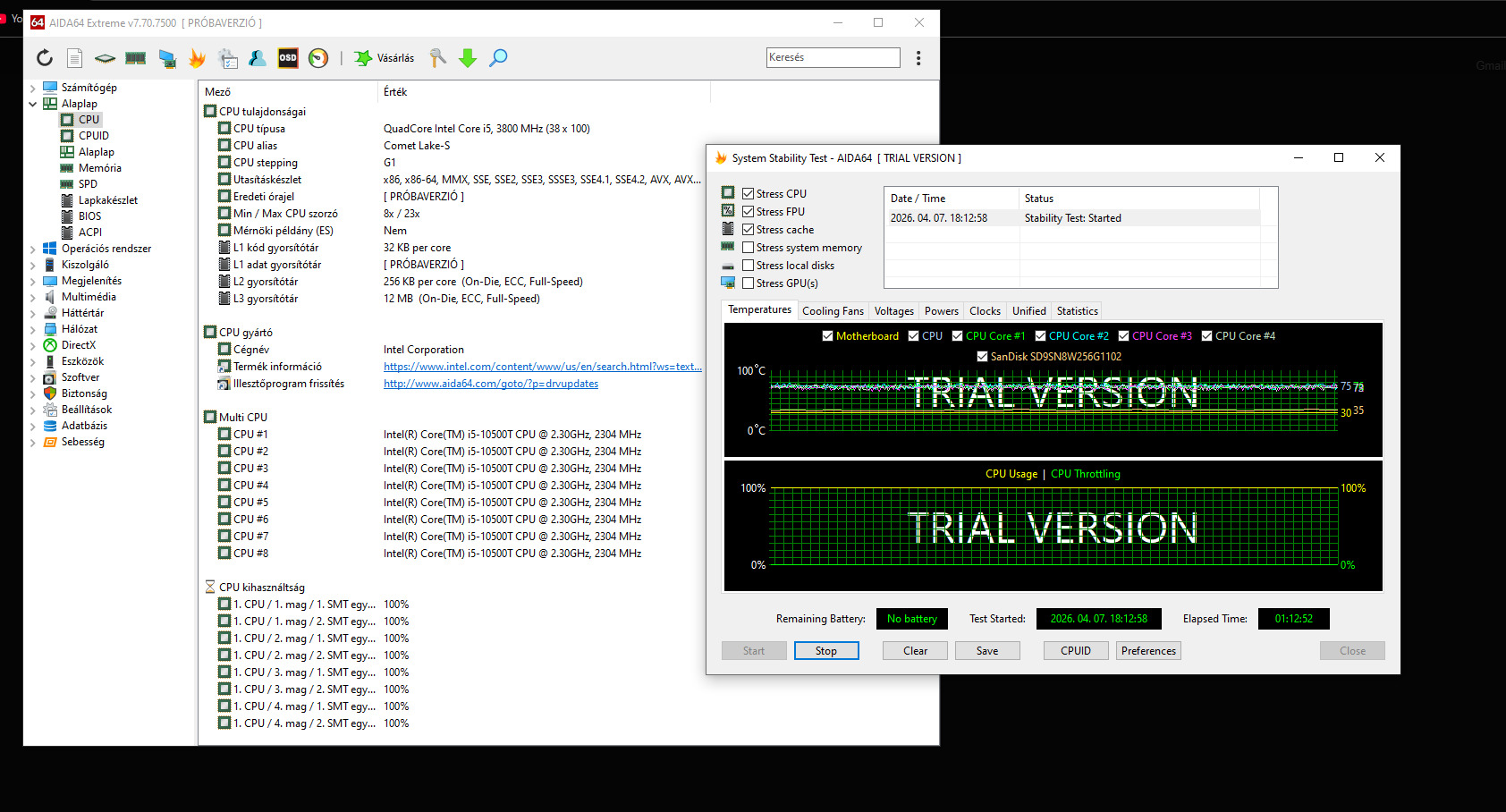Screen dimensions: 1506x812
Task: Open the three-dot menu in the toolbar
Action: [918, 58]
